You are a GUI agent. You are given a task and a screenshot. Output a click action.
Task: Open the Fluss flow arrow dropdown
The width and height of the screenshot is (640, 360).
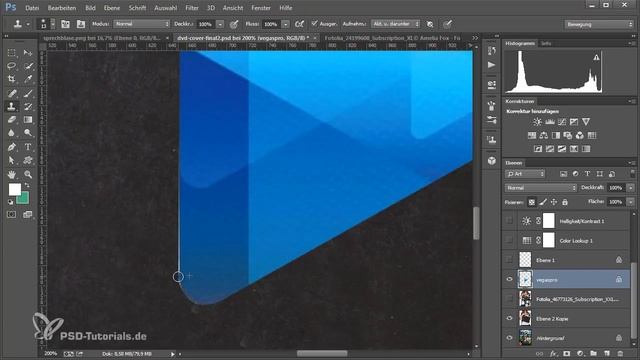286,24
